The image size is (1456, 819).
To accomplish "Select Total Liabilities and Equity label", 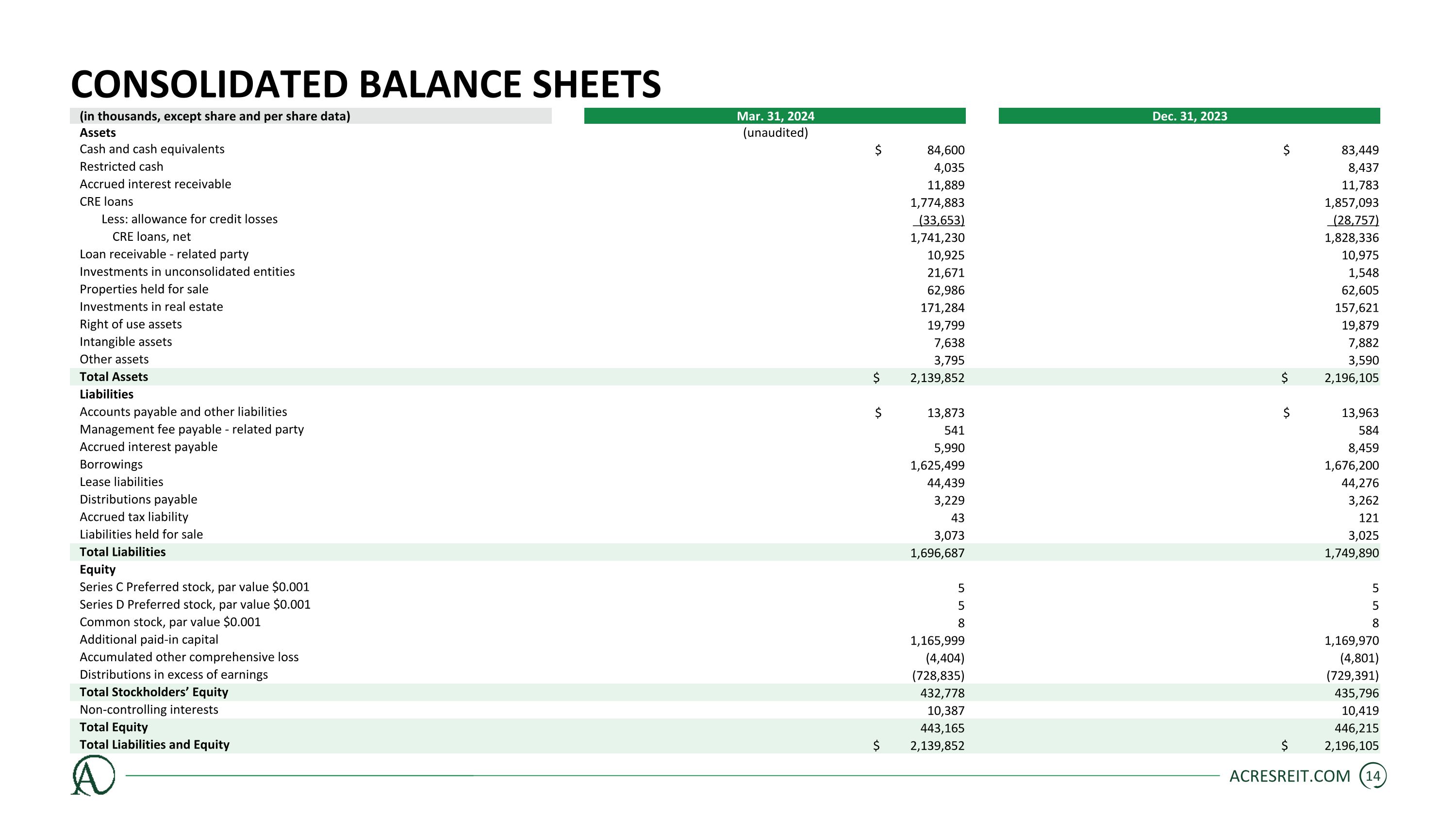I will [154, 744].
